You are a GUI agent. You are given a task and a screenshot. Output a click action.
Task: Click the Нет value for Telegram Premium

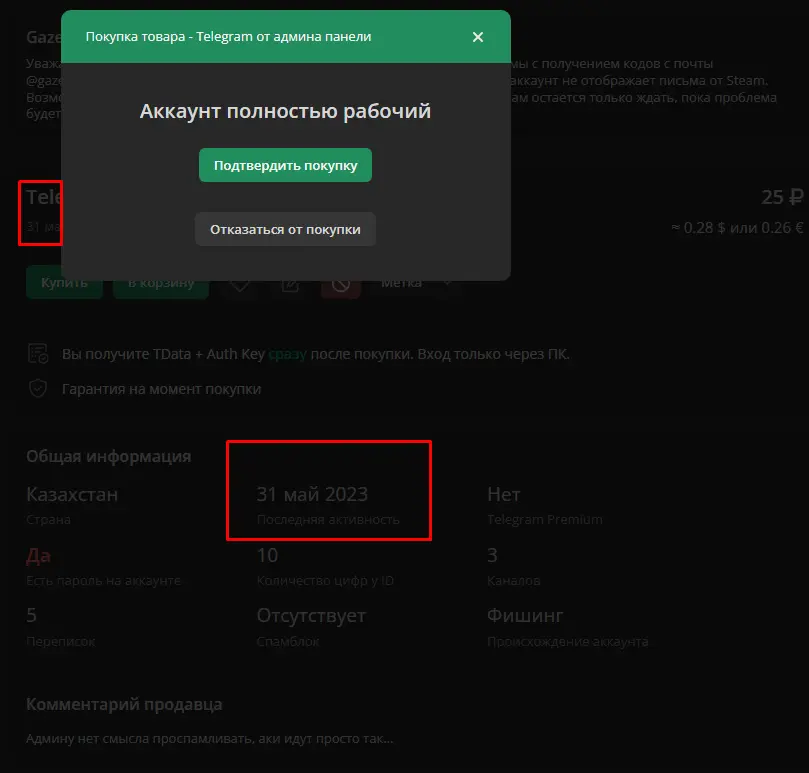504,494
